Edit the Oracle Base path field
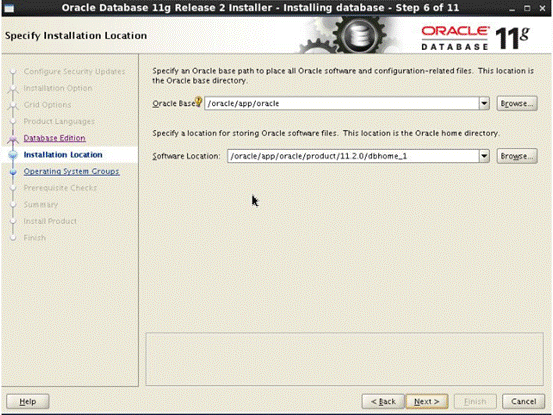553x415 pixels. click(x=342, y=103)
